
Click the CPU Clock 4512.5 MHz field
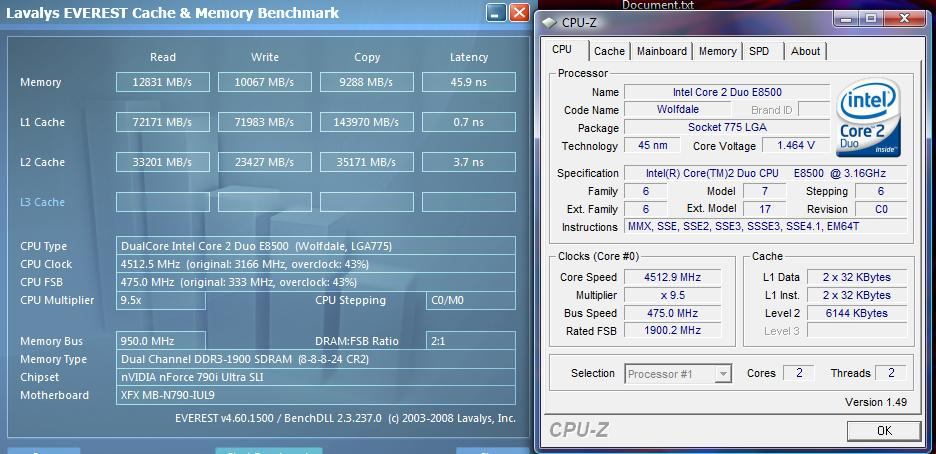(x=316, y=264)
